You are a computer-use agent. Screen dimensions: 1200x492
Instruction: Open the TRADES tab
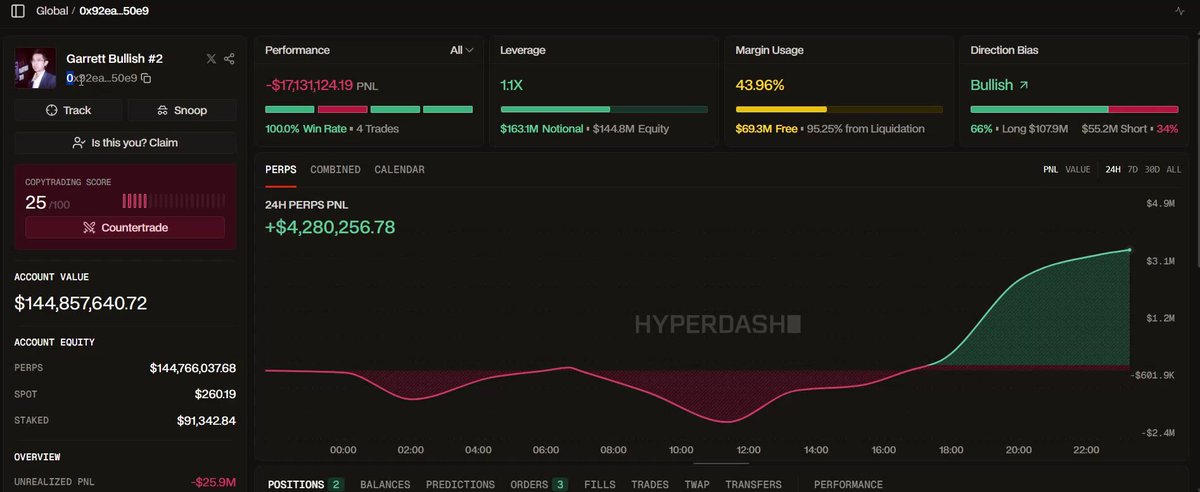pyautogui.click(x=650, y=484)
